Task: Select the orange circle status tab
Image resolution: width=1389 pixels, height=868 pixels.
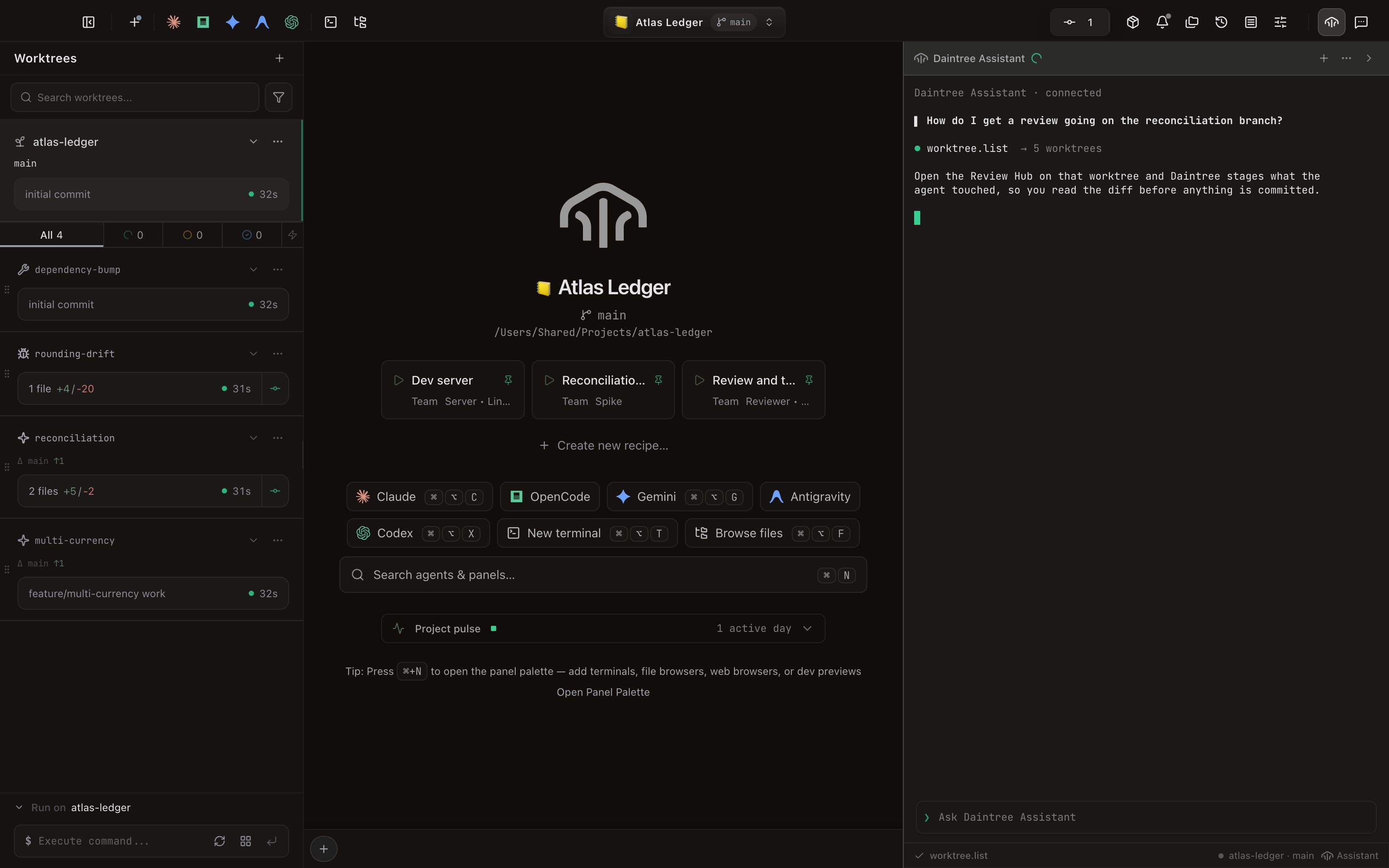Action: coord(192,235)
